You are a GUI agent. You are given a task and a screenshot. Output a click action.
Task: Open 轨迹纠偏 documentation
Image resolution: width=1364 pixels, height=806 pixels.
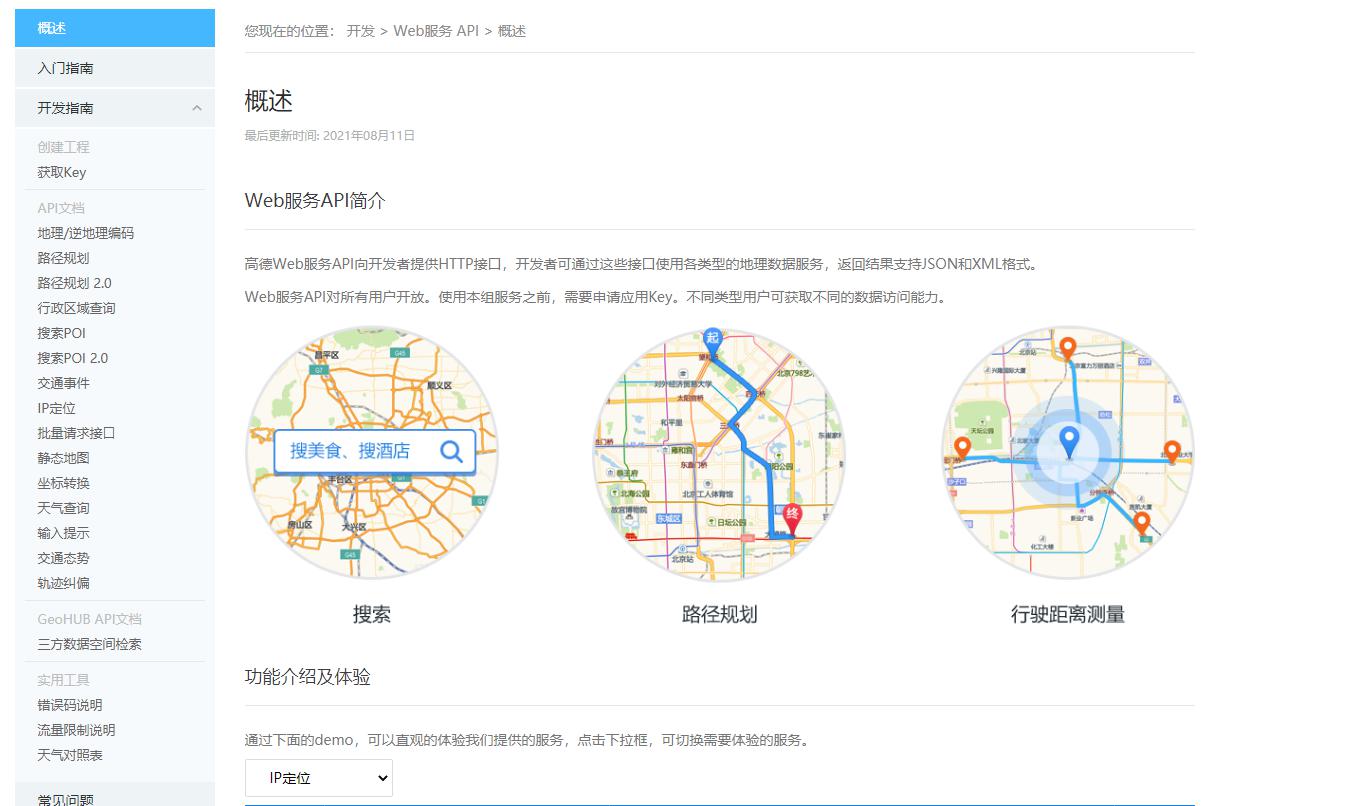coord(63,583)
